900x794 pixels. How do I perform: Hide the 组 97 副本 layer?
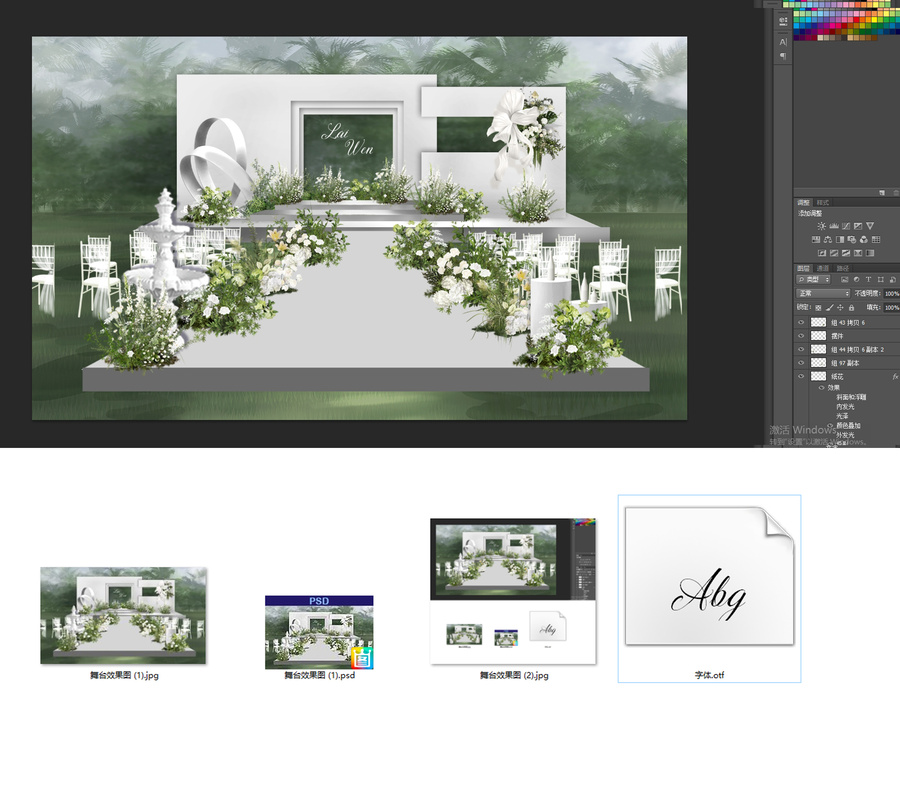click(x=801, y=363)
